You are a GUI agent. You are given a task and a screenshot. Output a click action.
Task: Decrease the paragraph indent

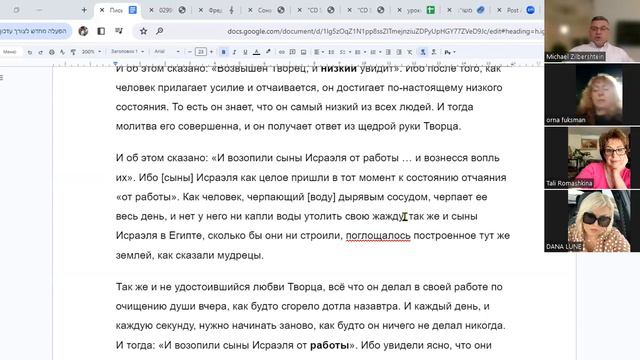388,52
